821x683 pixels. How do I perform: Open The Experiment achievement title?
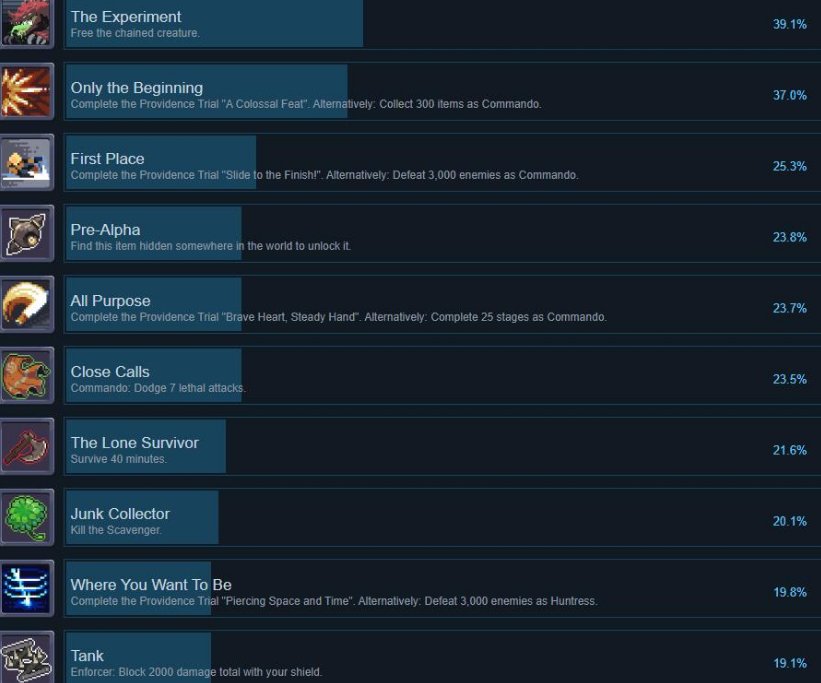(126, 17)
